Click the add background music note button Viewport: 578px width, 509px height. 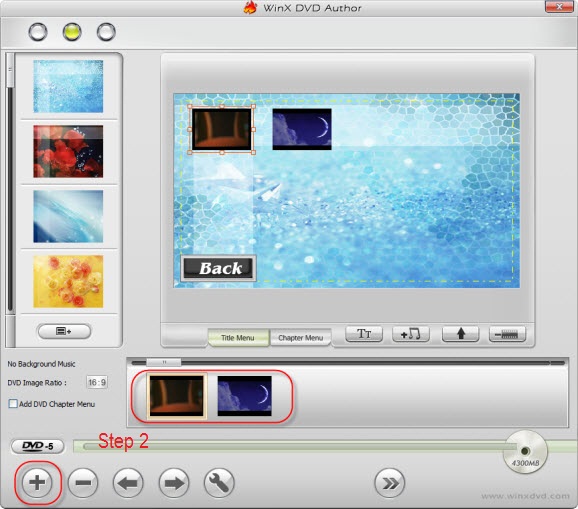pos(411,334)
